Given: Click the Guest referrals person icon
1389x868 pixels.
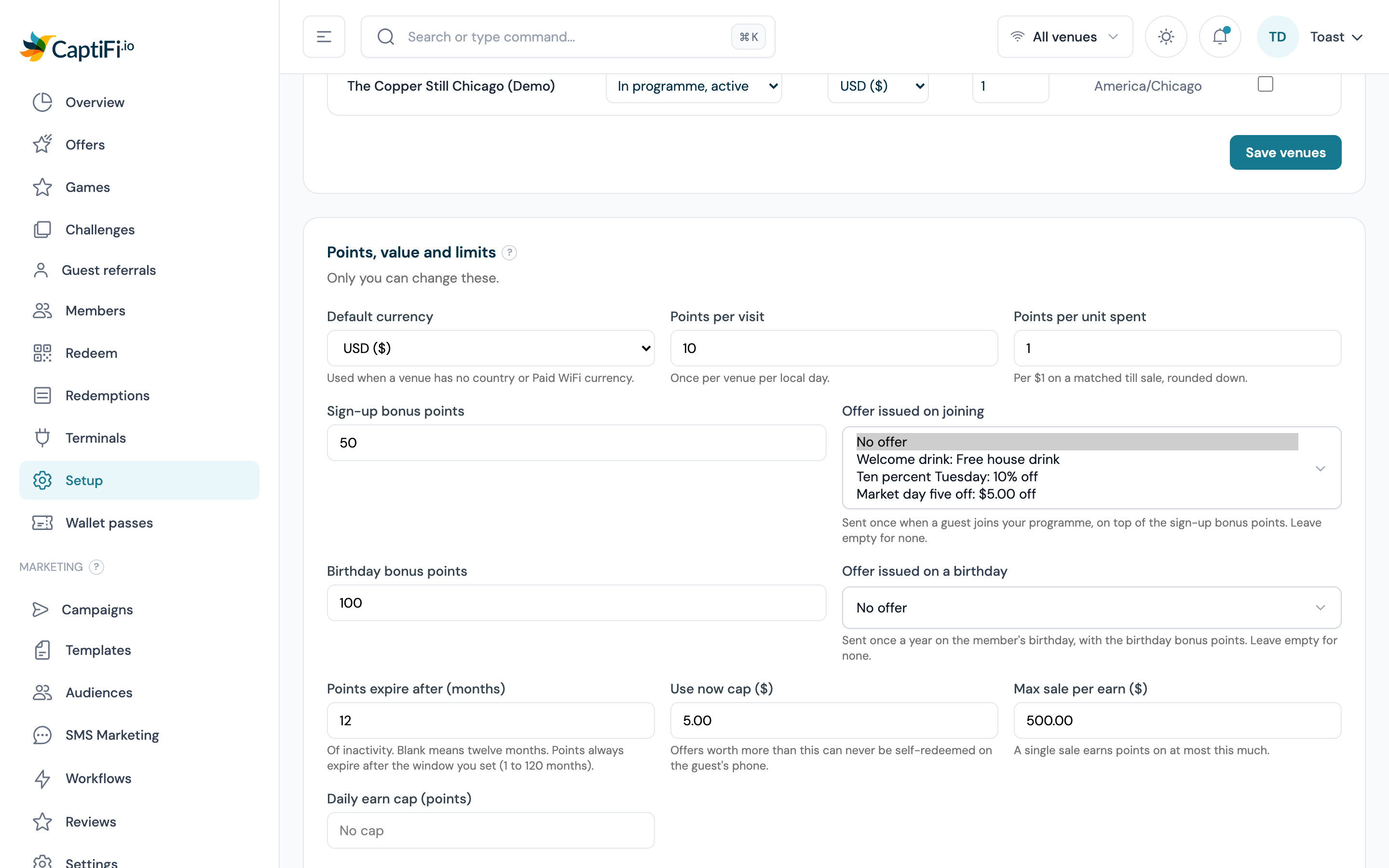Looking at the screenshot, I should pyautogui.click(x=41, y=270).
